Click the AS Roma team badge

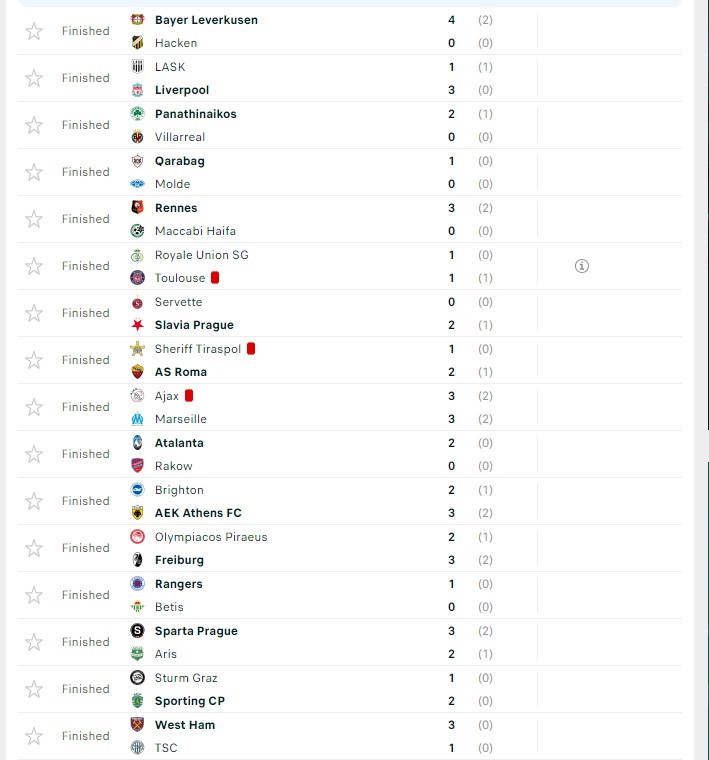pyautogui.click(x=137, y=372)
